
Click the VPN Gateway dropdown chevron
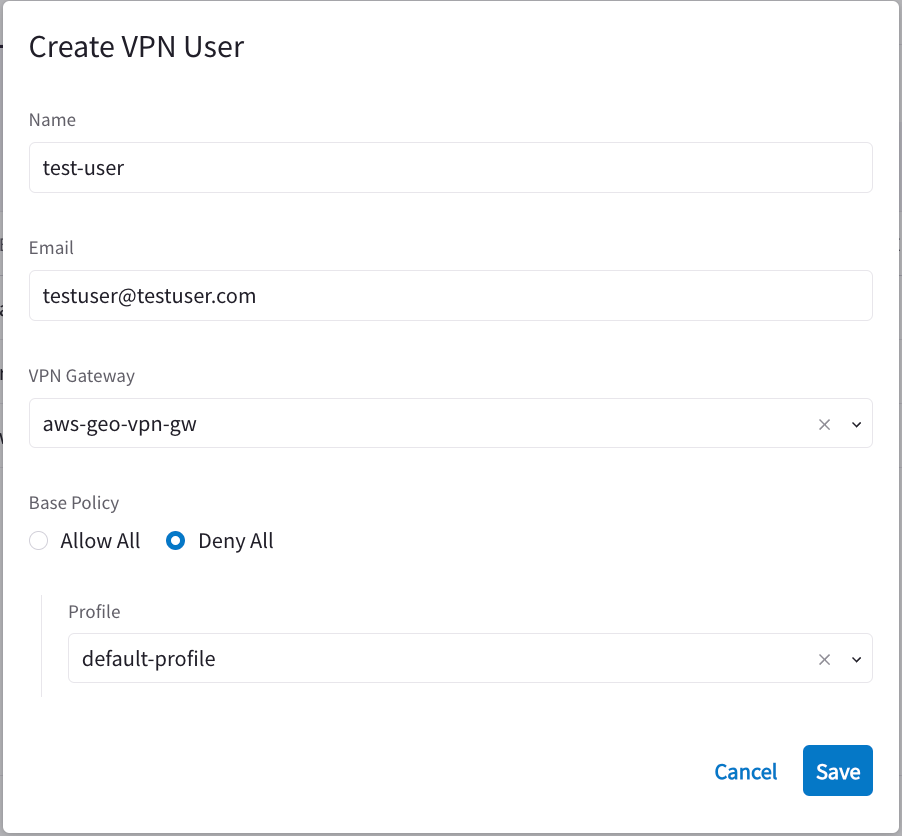pyautogui.click(x=856, y=423)
